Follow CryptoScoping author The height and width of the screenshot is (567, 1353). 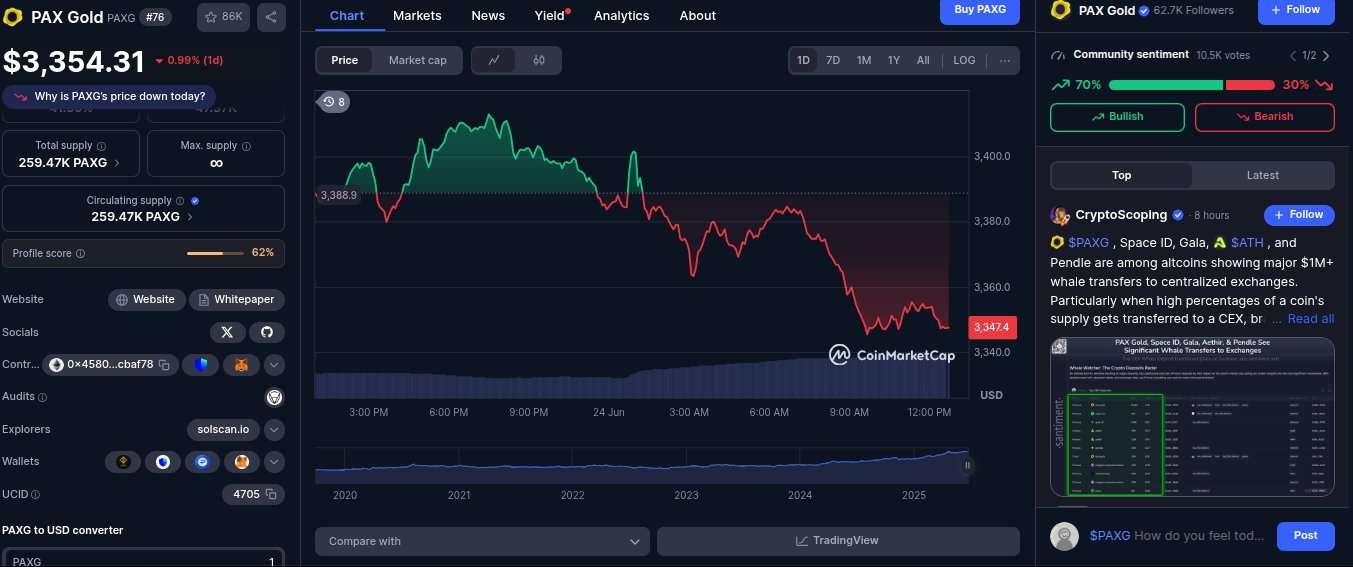tap(1300, 215)
